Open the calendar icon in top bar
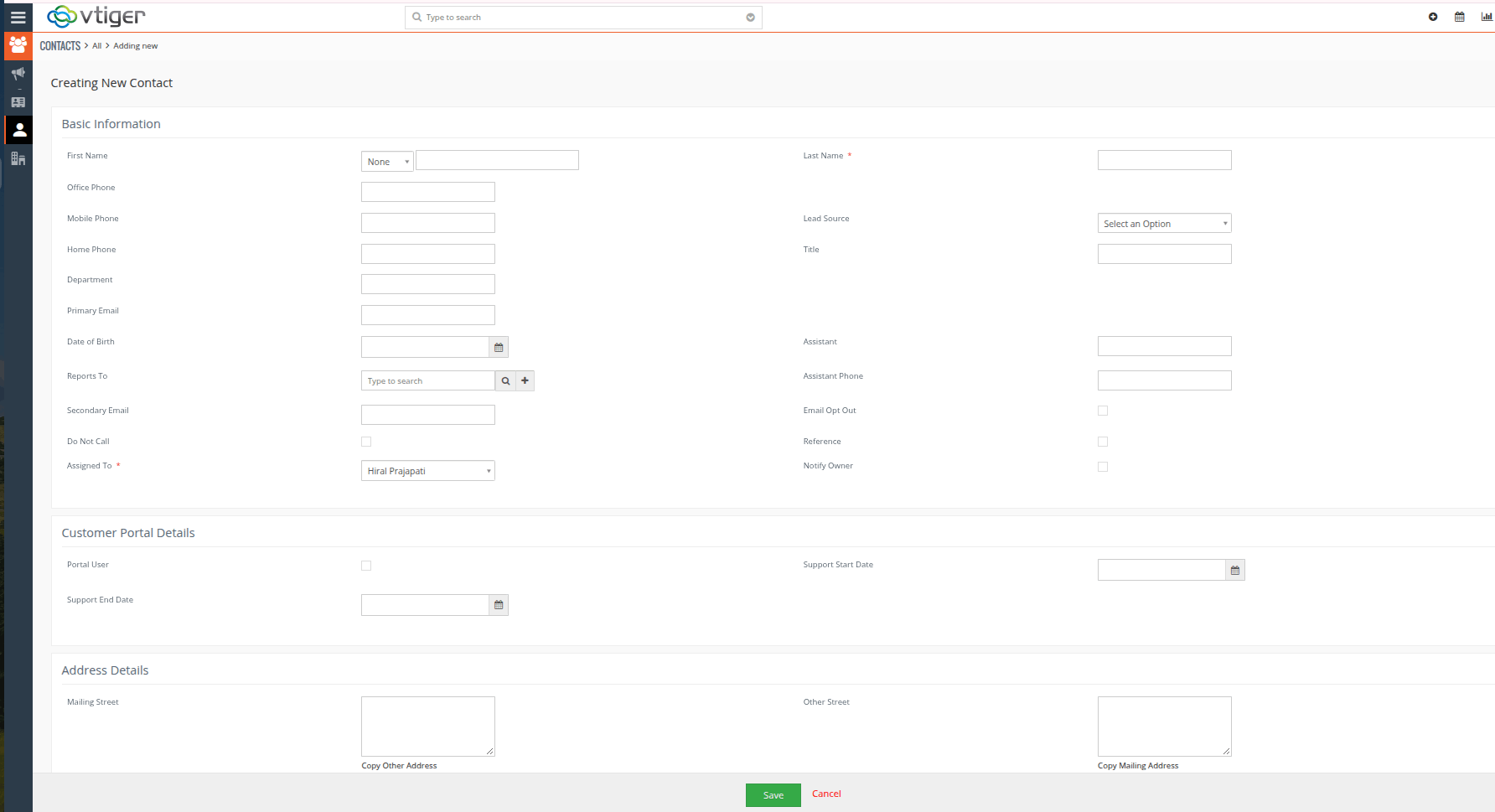This screenshot has width=1495, height=812. click(1460, 17)
